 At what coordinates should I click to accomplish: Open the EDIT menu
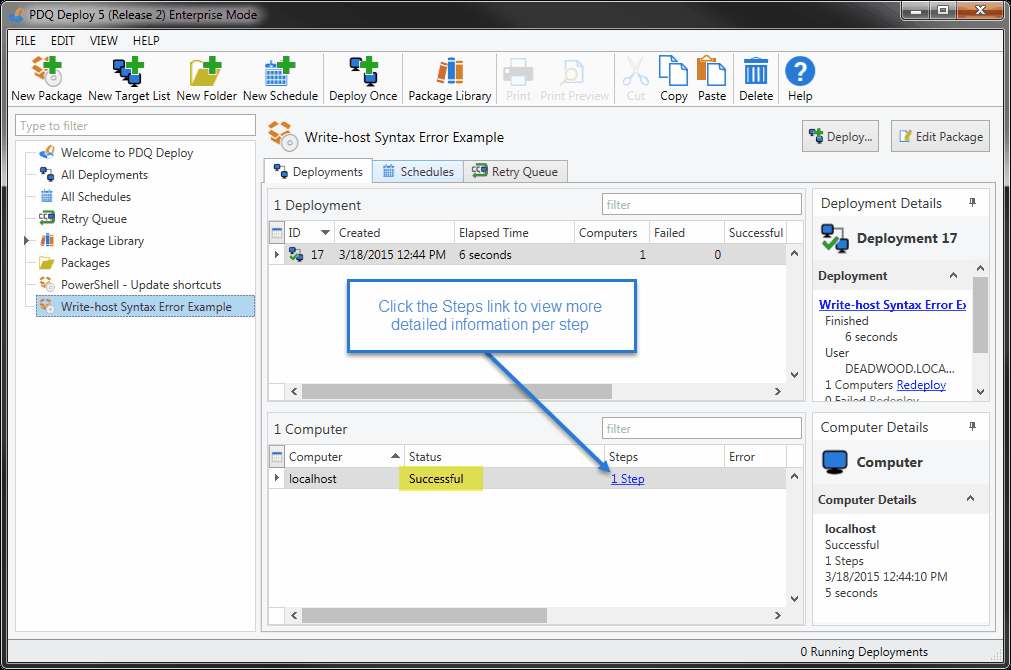pyautogui.click(x=63, y=41)
